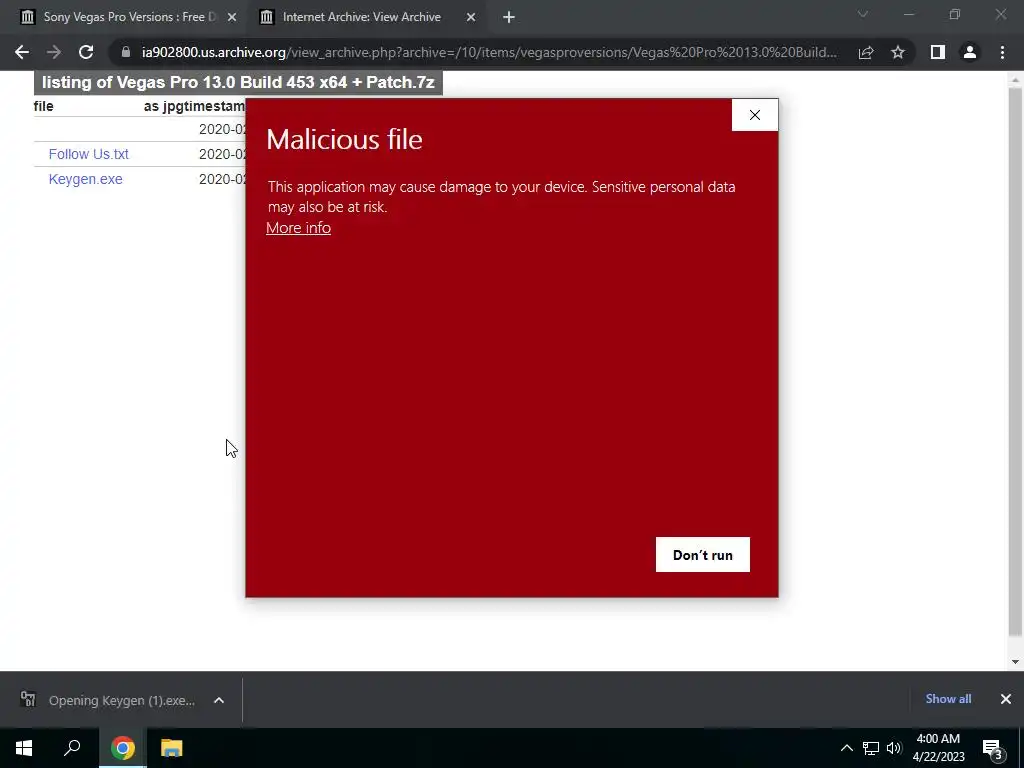Open Windows taskbar search
Viewport: 1024px width, 768px height.
72,748
